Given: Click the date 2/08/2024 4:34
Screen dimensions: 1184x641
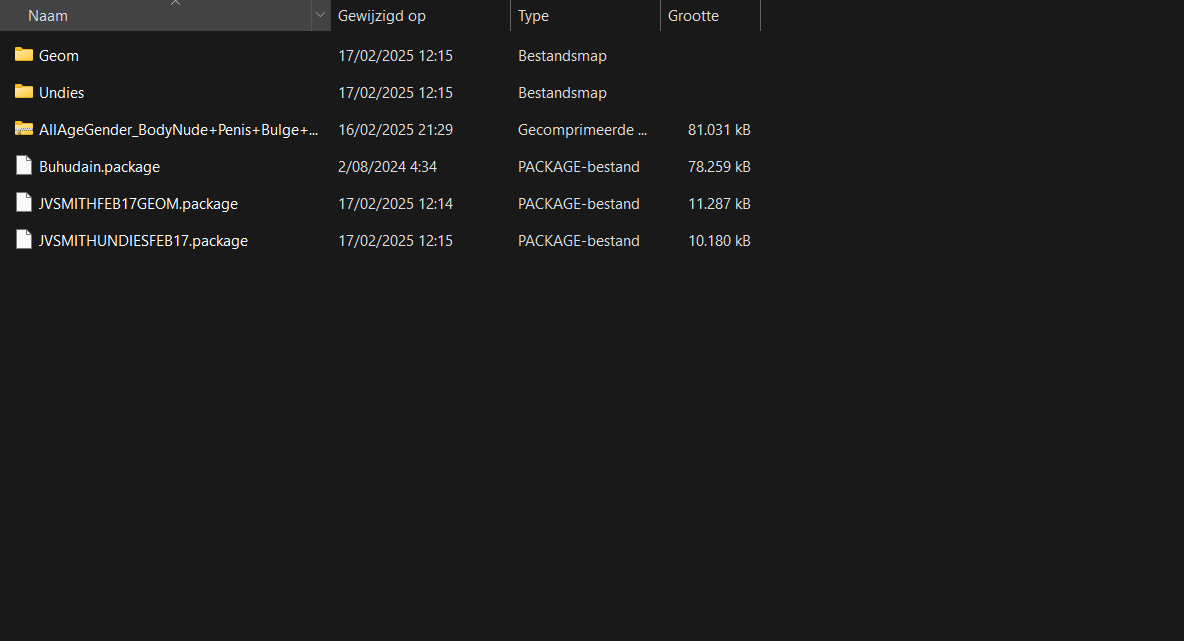Looking at the screenshot, I should pyautogui.click(x=387, y=167).
